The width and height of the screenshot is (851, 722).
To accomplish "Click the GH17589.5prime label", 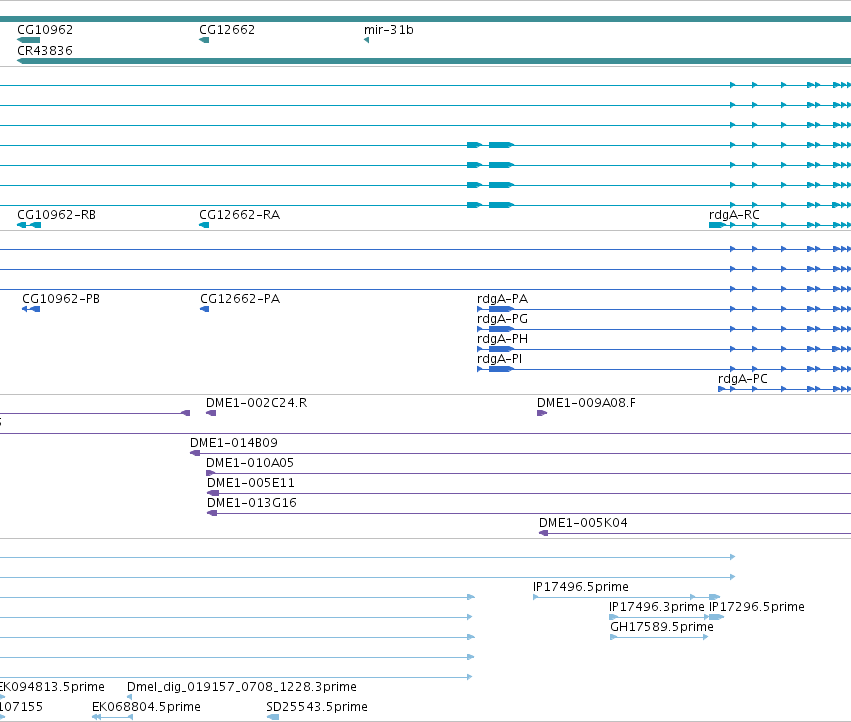I will coord(662,627).
